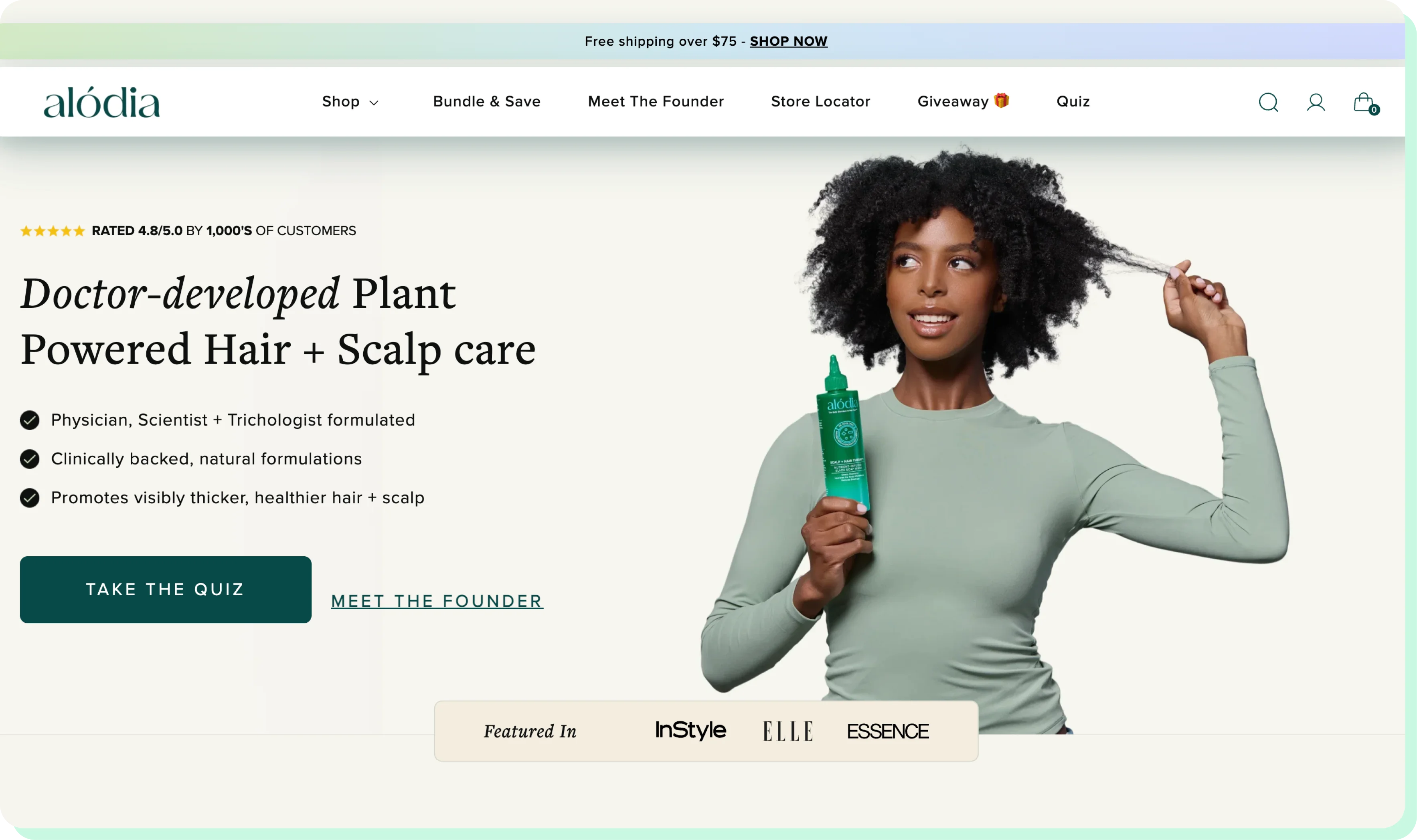1417x840 pixels.
Task: Click the alódia logo
Action: coord(102,103)
